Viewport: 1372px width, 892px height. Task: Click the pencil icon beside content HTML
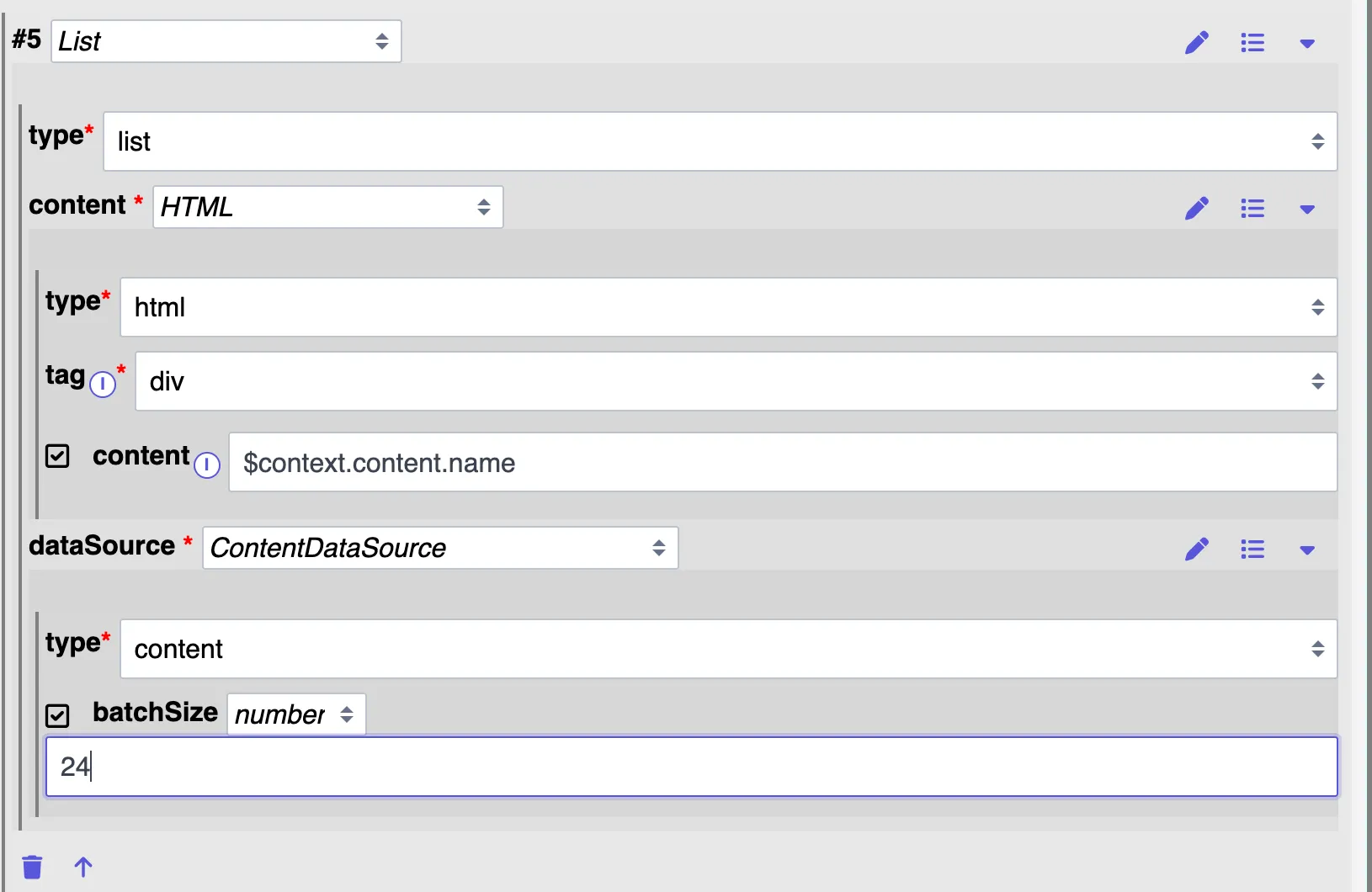click(1197, 208)
